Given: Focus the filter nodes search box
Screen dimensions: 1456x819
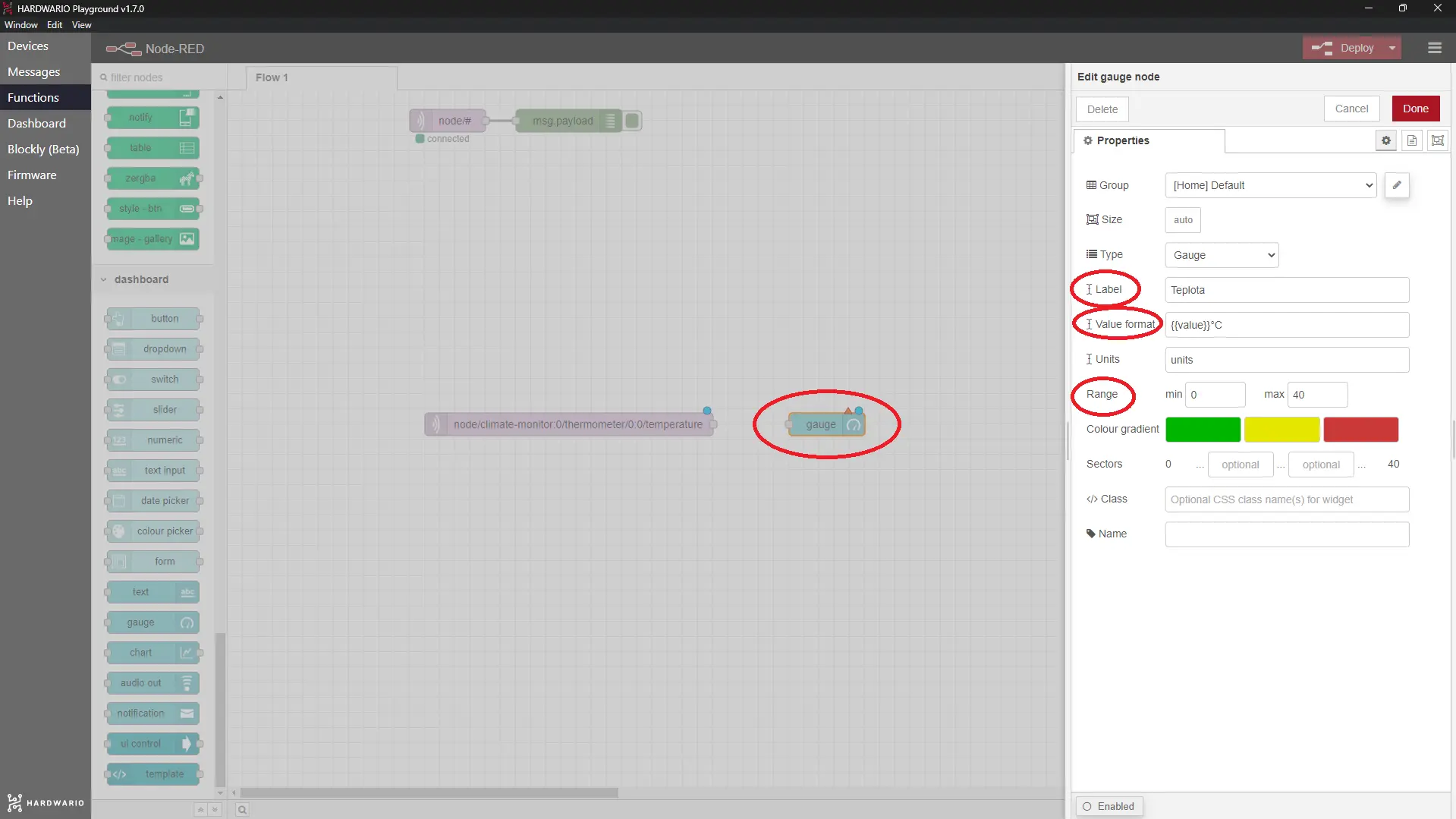Looking at the screenshot, I should (x=160, y=77).
